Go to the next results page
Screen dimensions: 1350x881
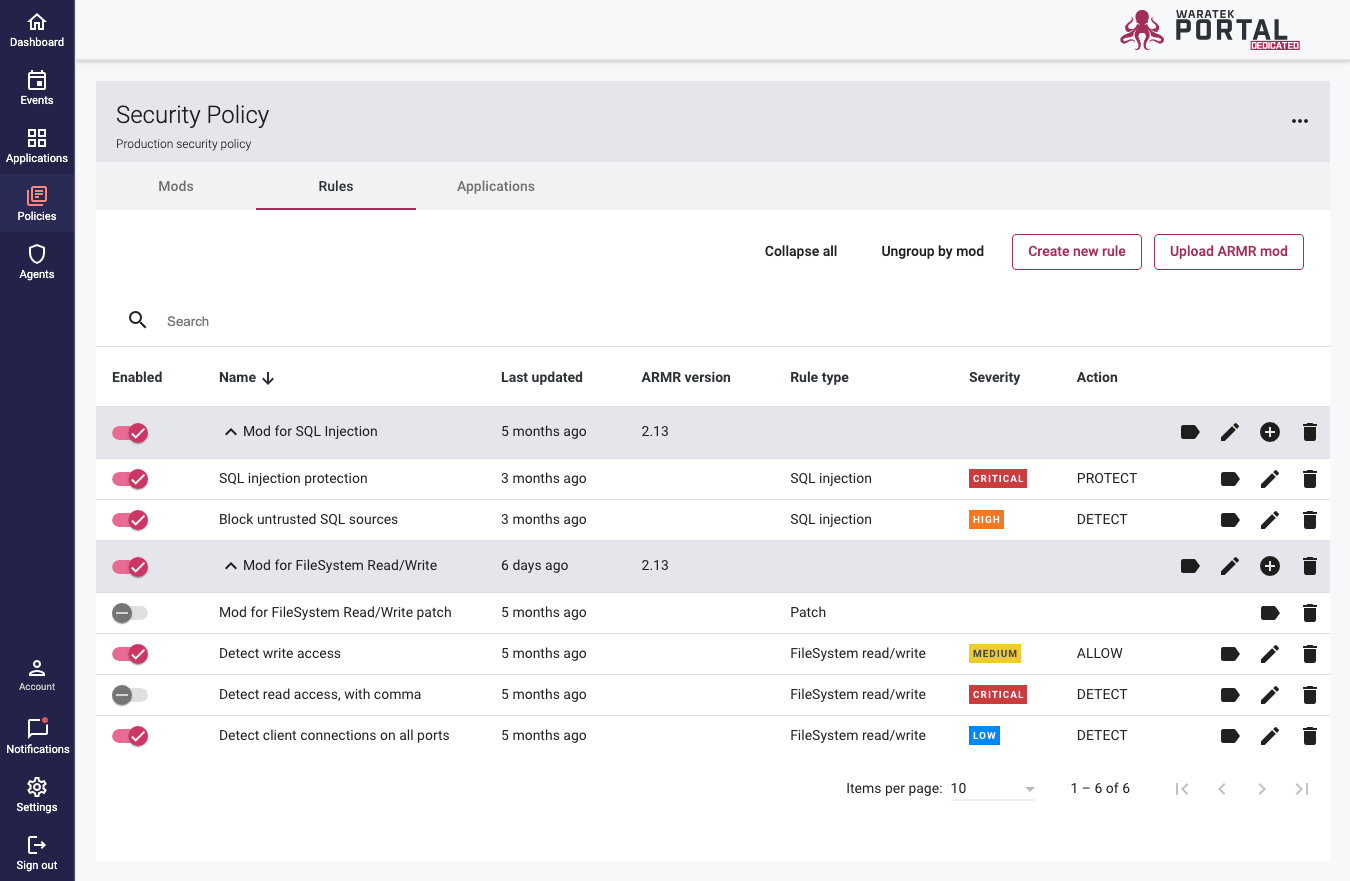click(x=1262, y=789)
